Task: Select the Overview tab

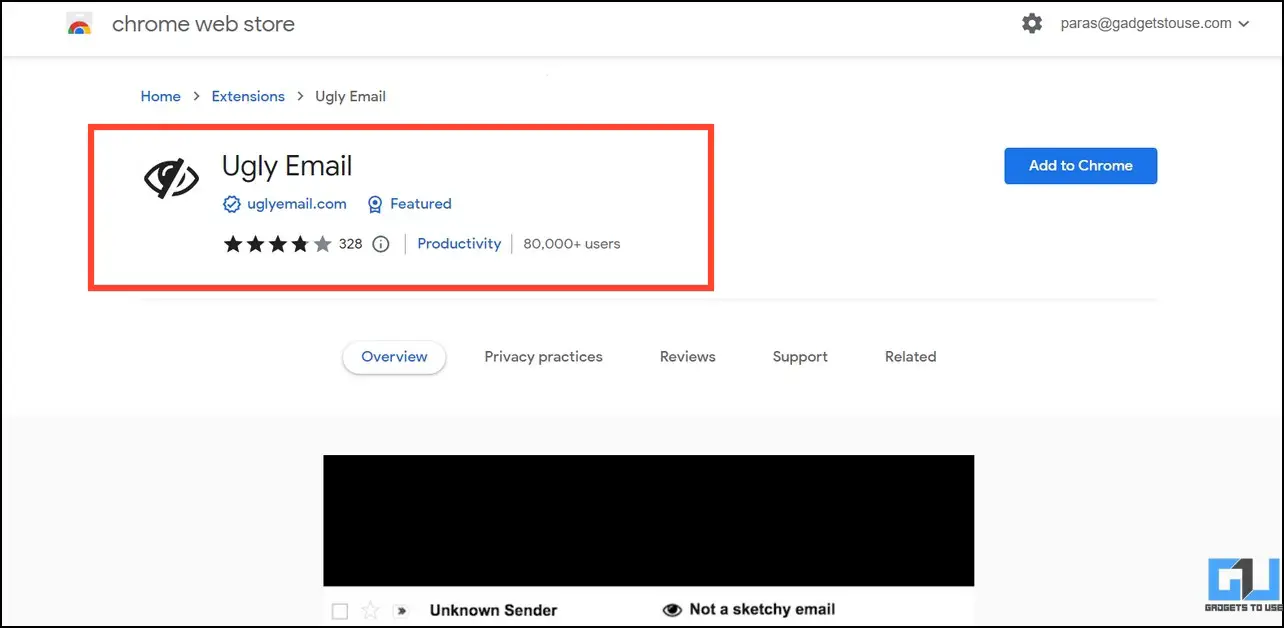Action: click(394, 357)
